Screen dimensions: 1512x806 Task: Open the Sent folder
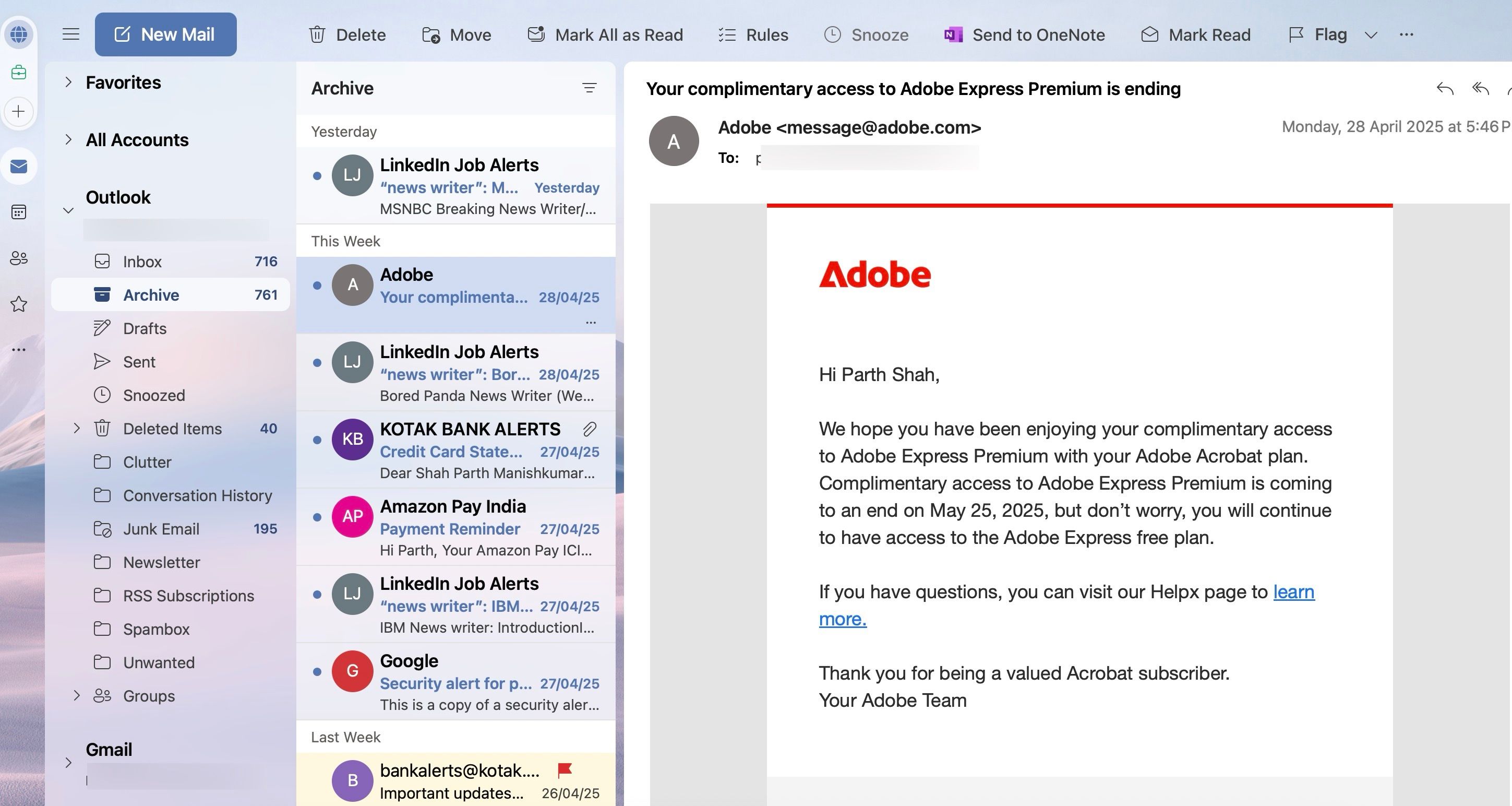click(170, 362)
